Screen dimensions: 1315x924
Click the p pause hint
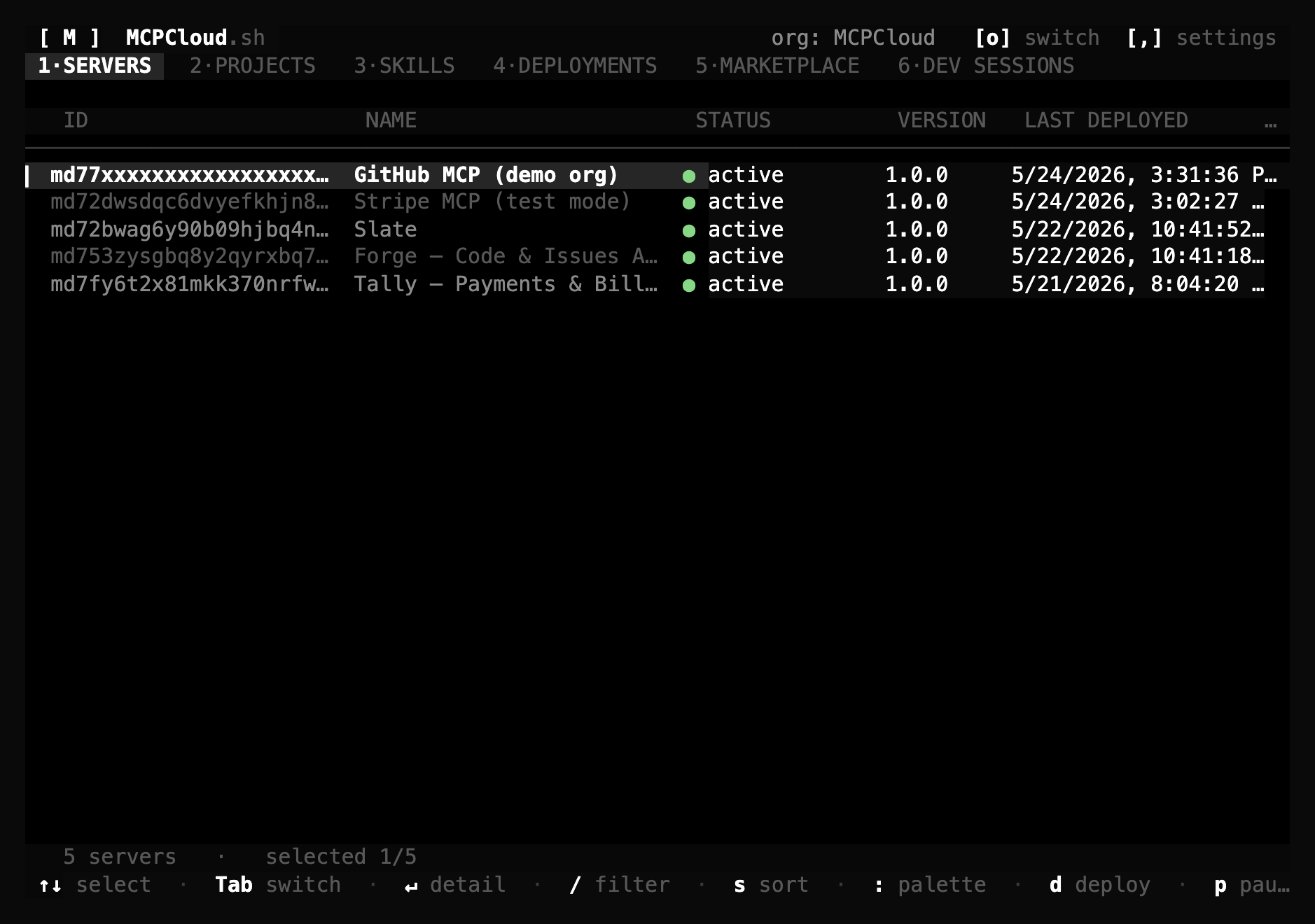[x=1251, y=885]
